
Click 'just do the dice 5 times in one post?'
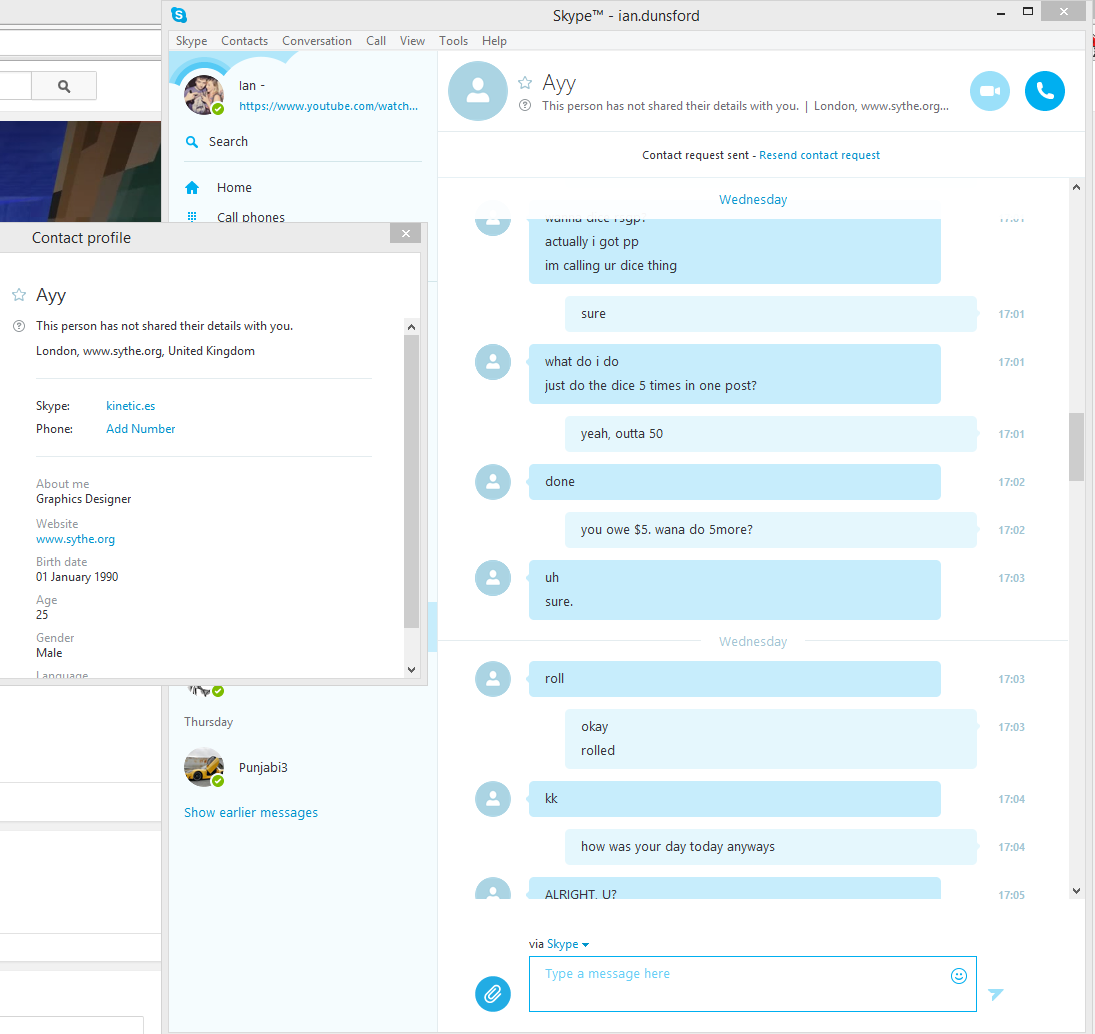click(651, 385)
